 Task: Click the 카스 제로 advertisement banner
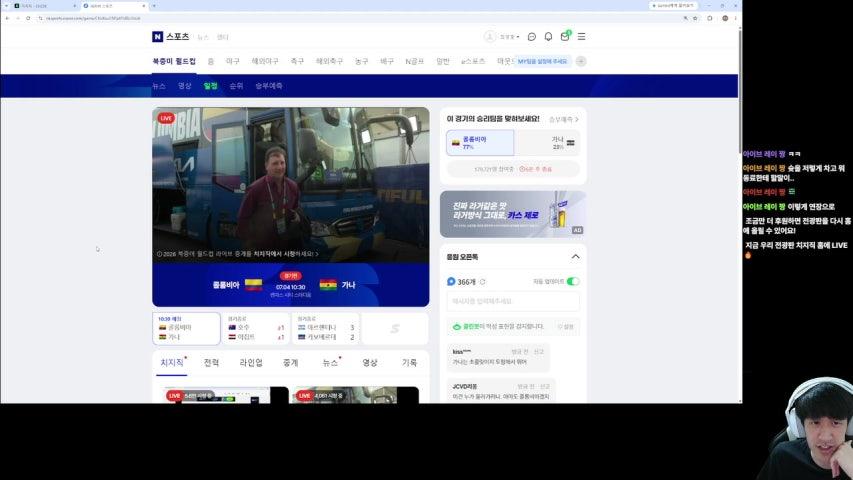[513, 214]
